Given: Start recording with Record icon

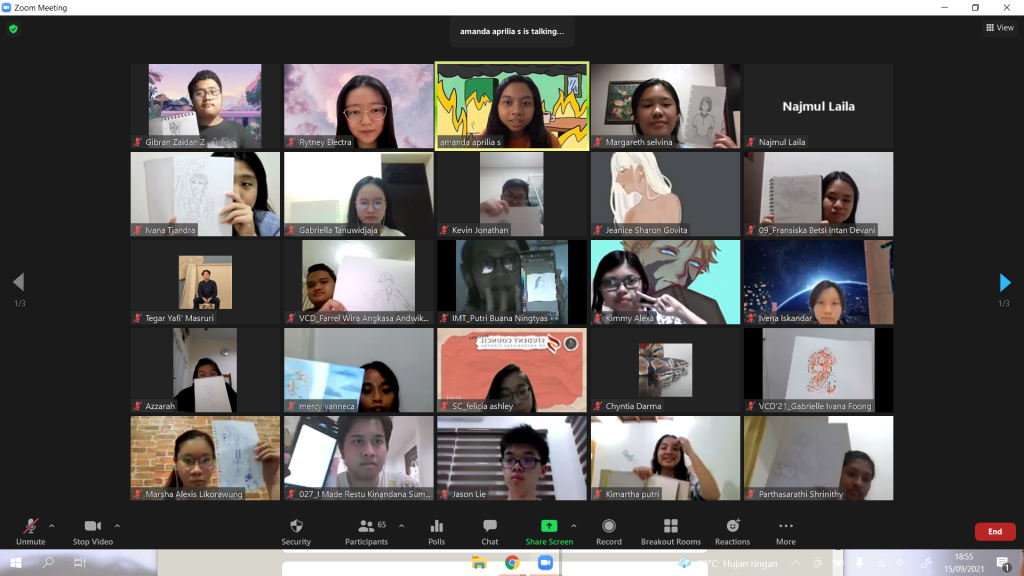Looking at the screenshot, I should (x=609, y=526).
